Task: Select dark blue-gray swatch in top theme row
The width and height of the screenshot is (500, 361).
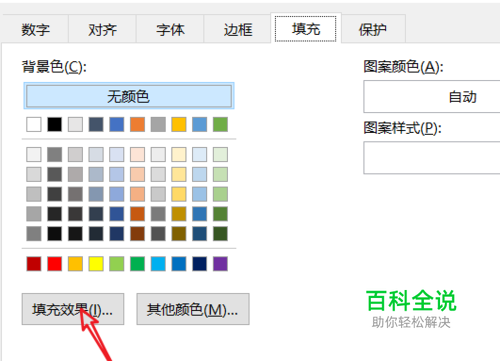Action: (96, 124)
